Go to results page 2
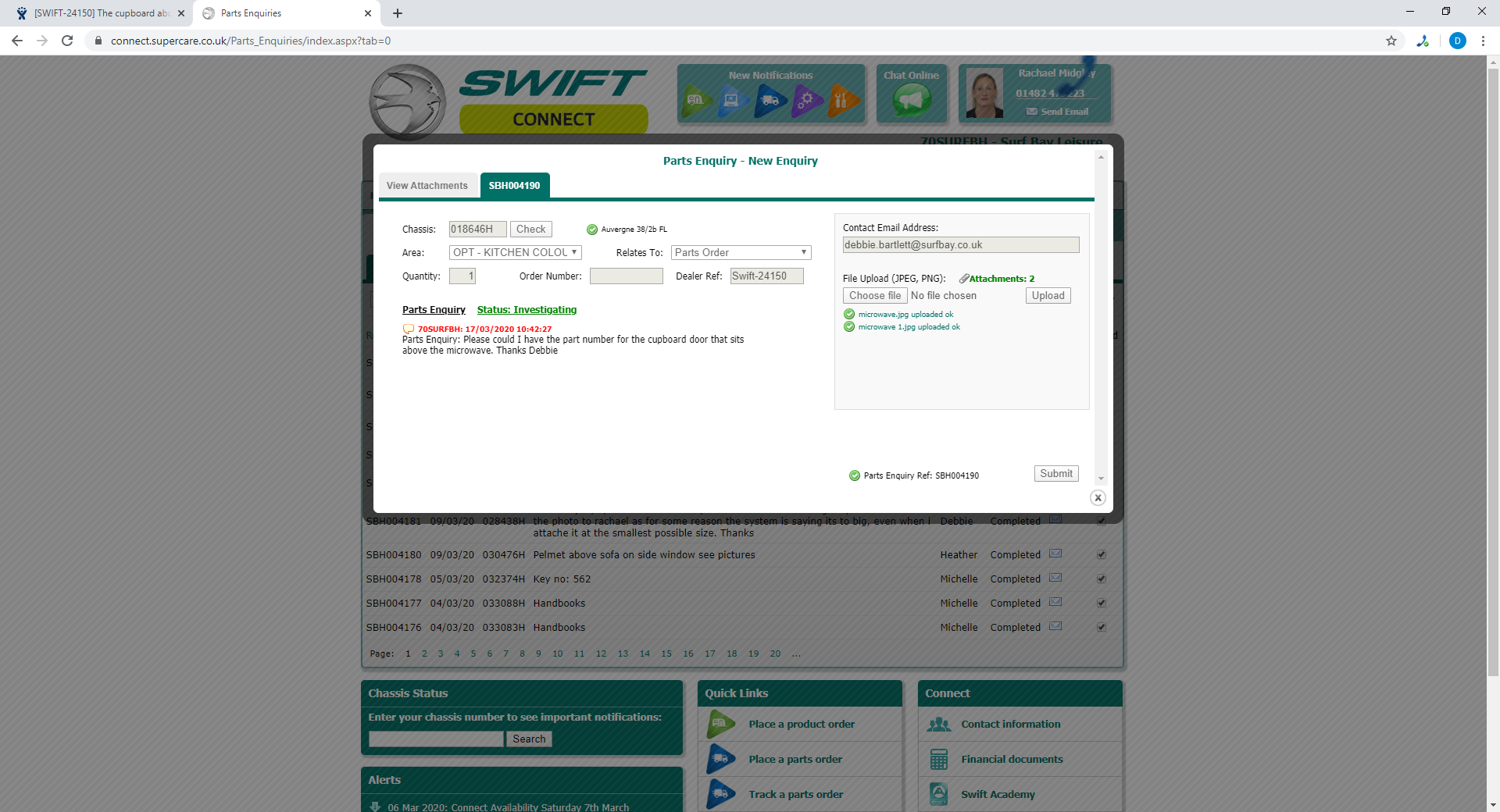 tap(425, 654)
